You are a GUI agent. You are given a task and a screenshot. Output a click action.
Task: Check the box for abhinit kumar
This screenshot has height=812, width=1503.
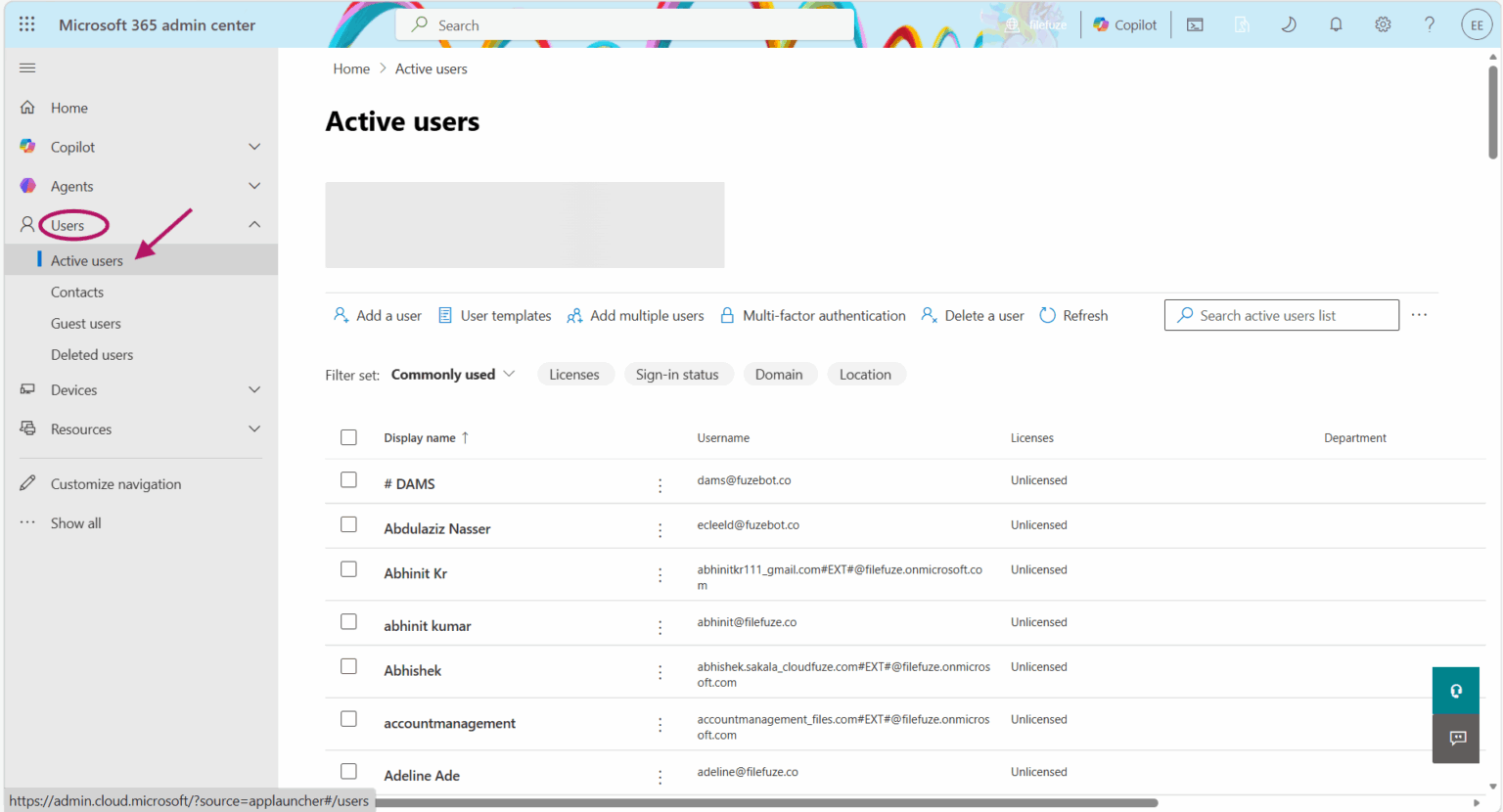[x=348, y=621]
